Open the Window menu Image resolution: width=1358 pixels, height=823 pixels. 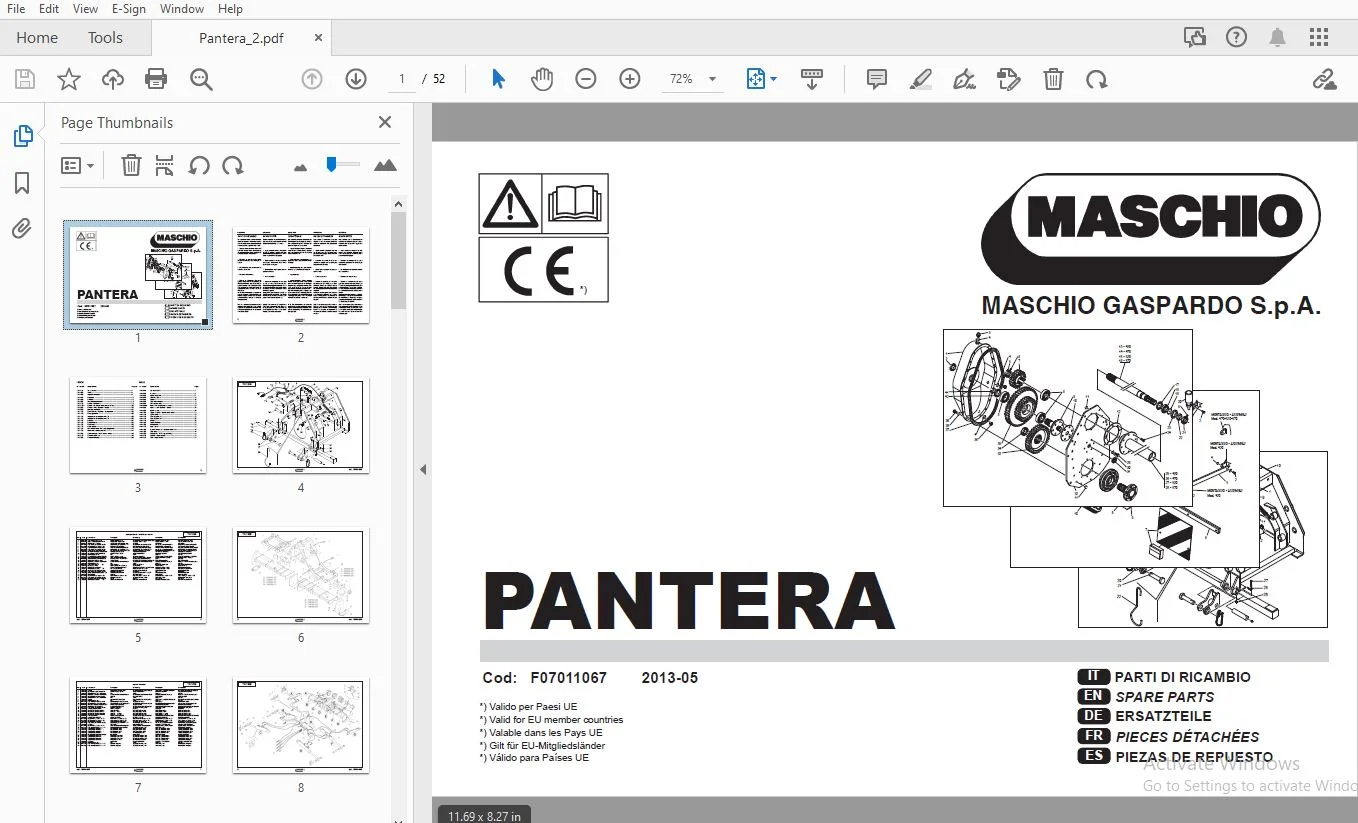pos(181,9)
